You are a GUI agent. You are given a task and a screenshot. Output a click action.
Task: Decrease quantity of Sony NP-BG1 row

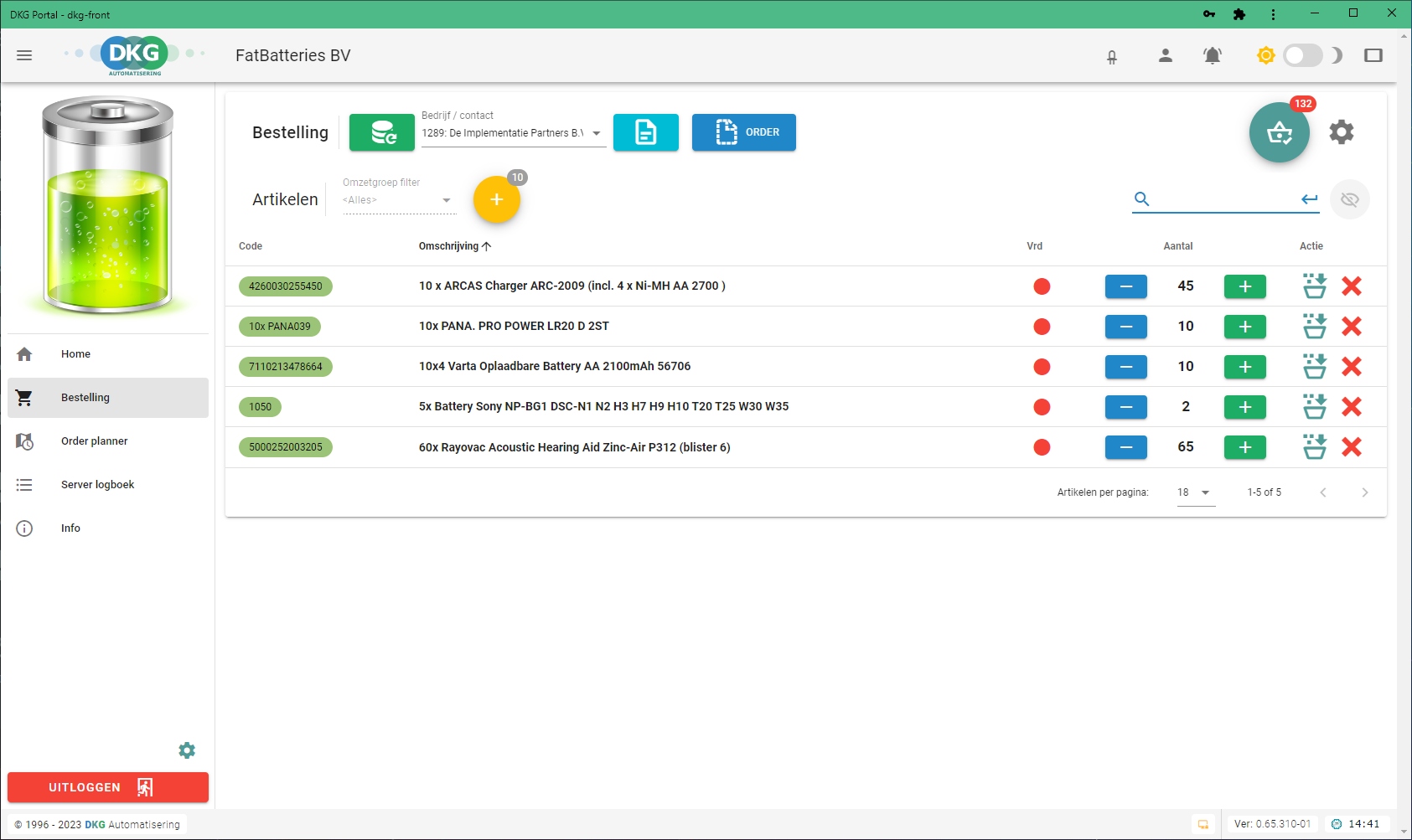point(1126,407)
